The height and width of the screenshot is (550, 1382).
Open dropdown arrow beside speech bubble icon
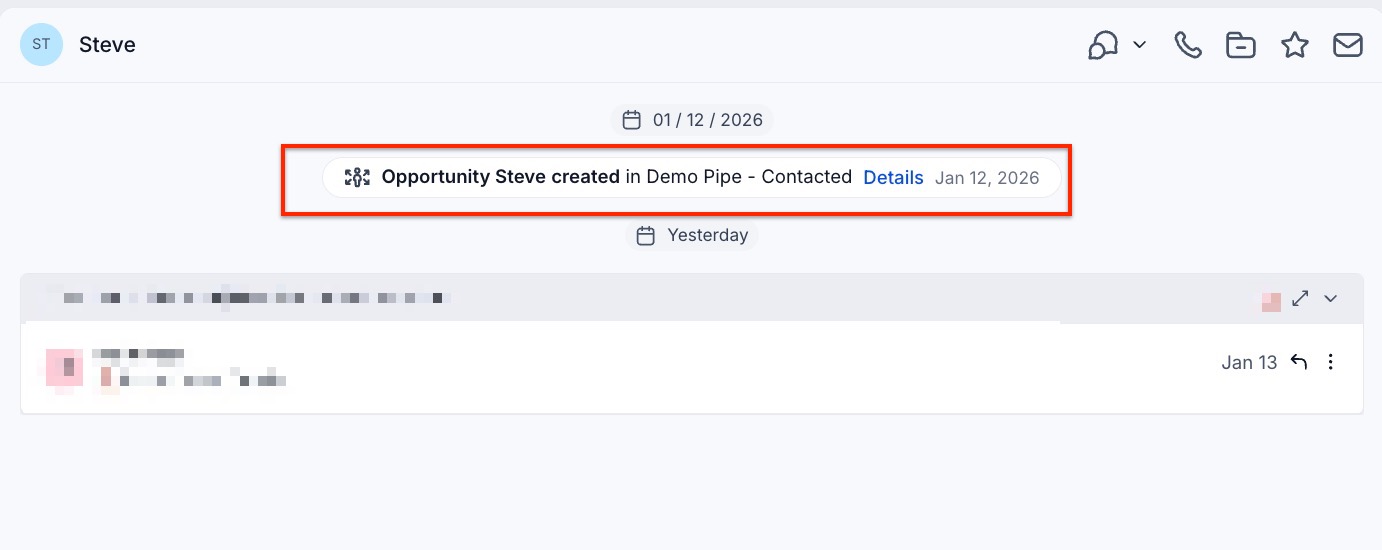pos(1139,45)
